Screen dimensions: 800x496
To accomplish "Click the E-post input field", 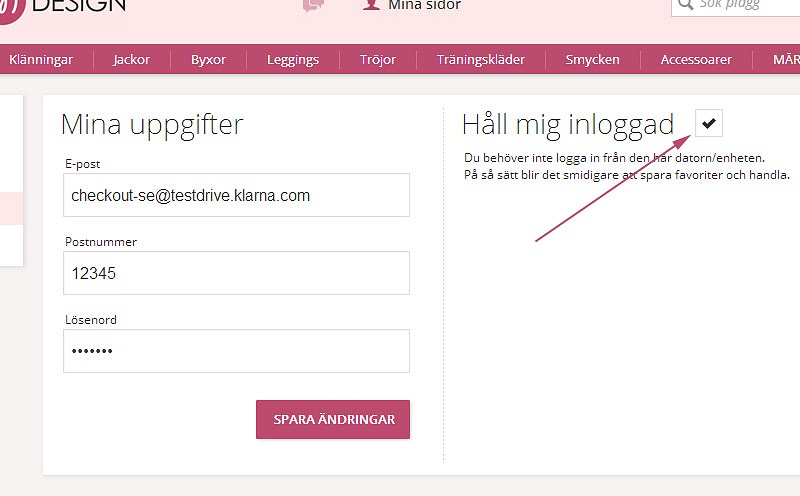I will coord(236,196).
